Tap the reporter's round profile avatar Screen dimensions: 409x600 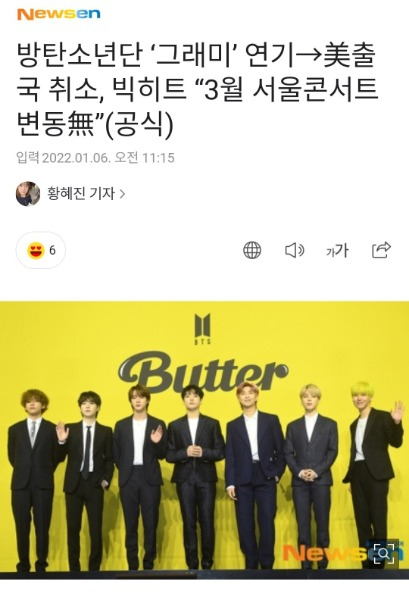click(28, 194)
